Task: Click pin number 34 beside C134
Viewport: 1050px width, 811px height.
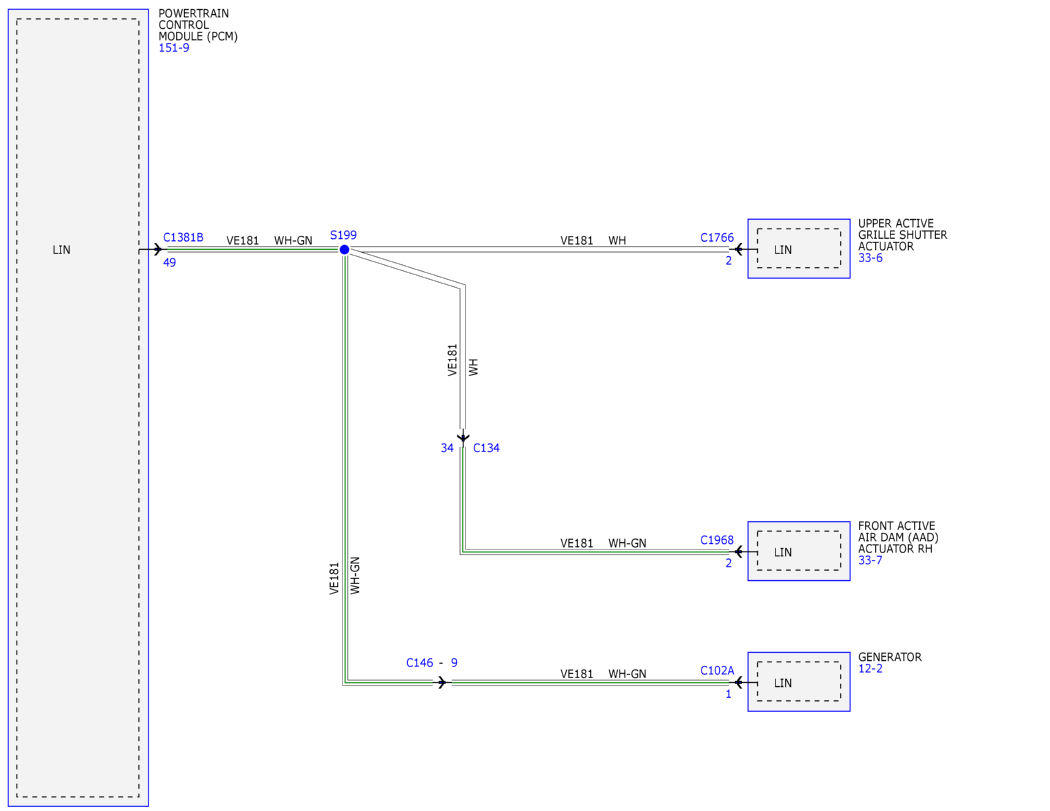Action: [x=447, y=448]
